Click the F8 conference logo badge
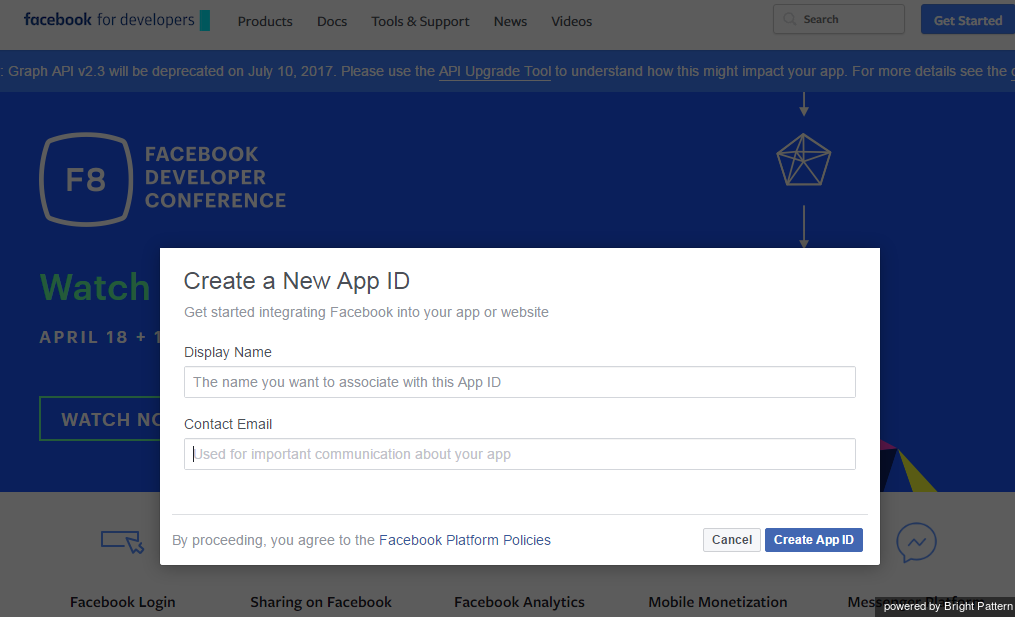 point(86,179)
